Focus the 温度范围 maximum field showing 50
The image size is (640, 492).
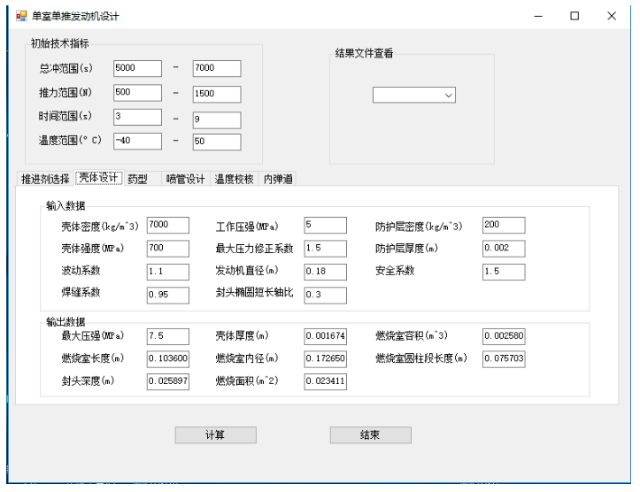pyautogui.click(x=216, y=142)
